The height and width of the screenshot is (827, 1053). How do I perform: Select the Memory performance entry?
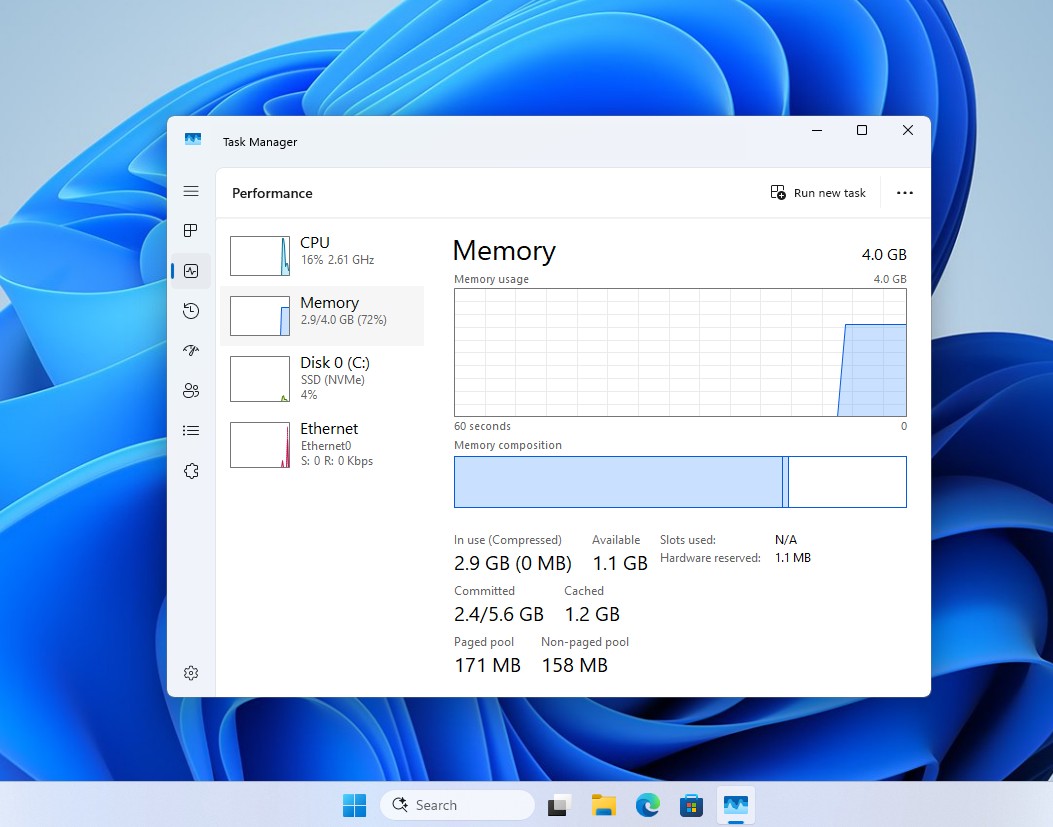(322, 316)
